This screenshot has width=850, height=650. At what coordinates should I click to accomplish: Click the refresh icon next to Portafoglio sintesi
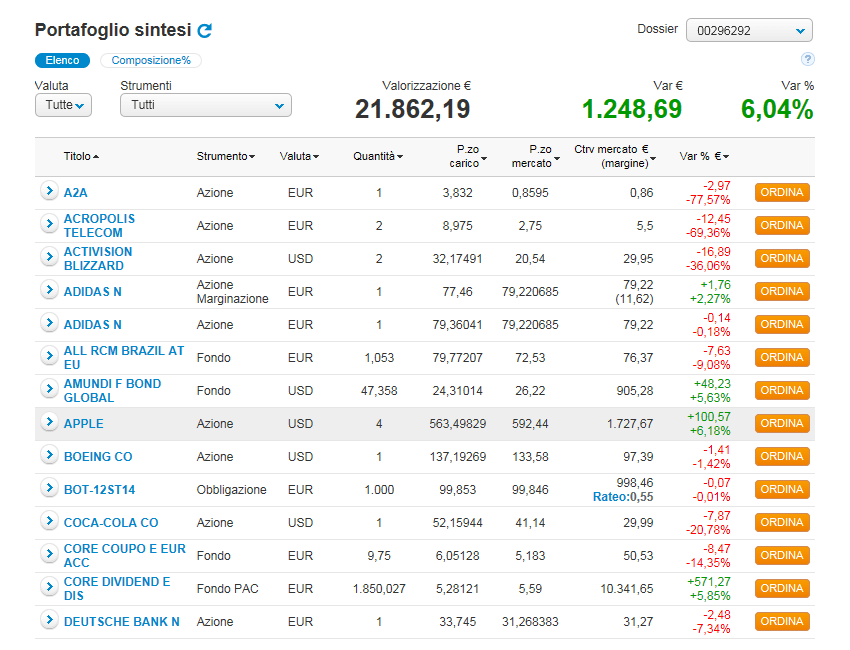[x=204, y=30]
